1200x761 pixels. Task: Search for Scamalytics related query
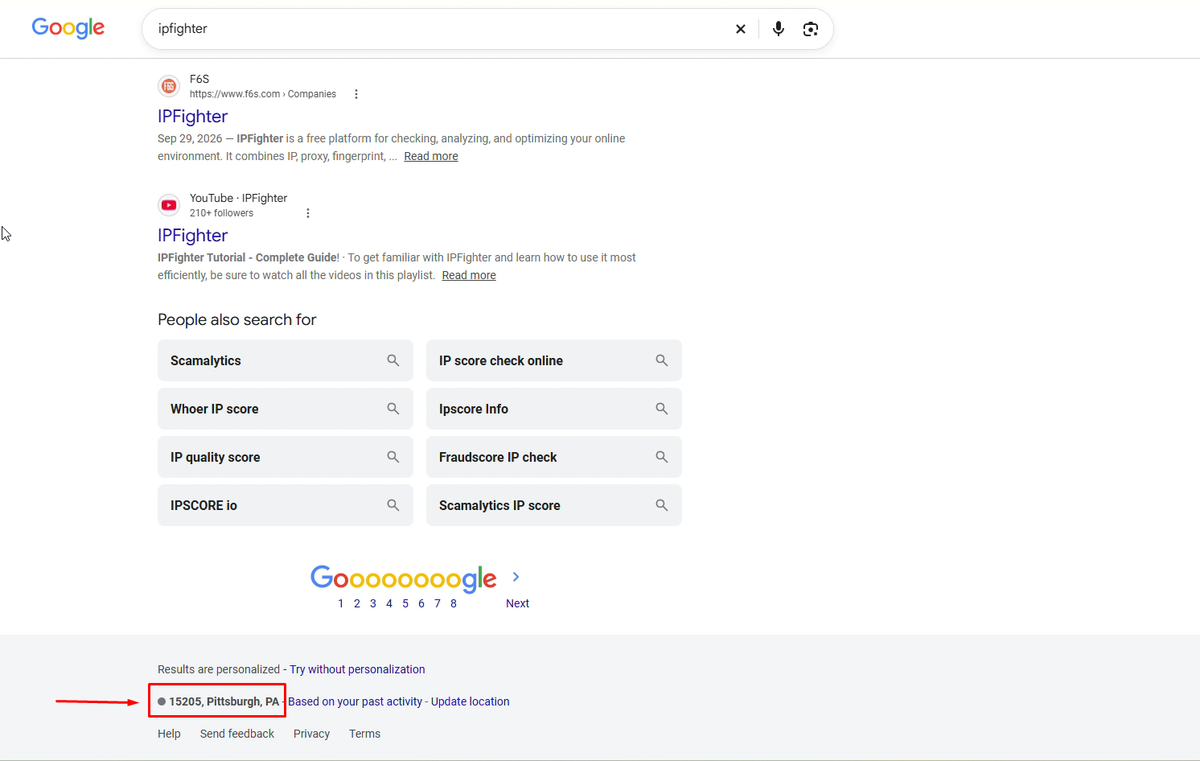[x=285, y=360]
